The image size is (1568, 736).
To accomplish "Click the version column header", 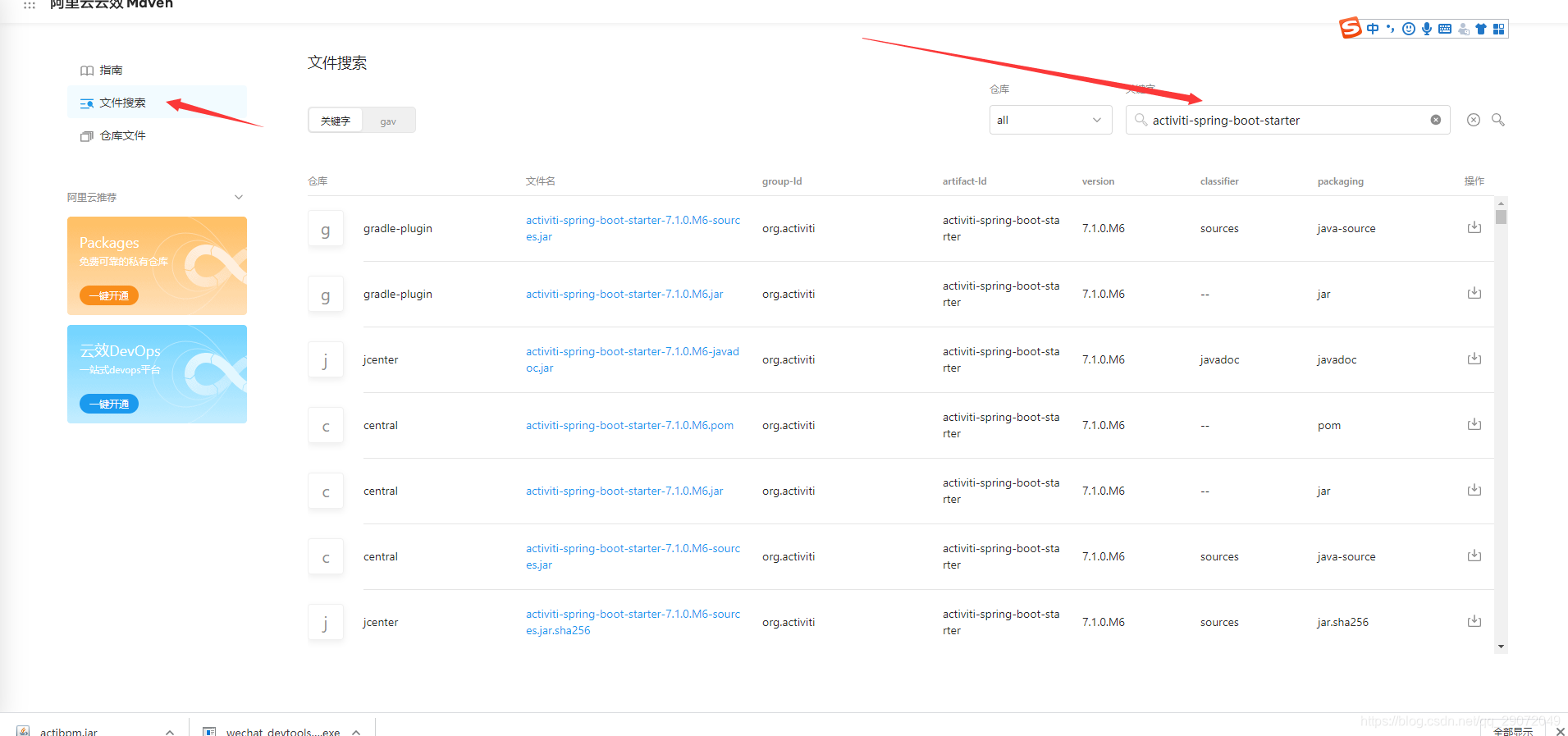I will tap(1098, 181).
